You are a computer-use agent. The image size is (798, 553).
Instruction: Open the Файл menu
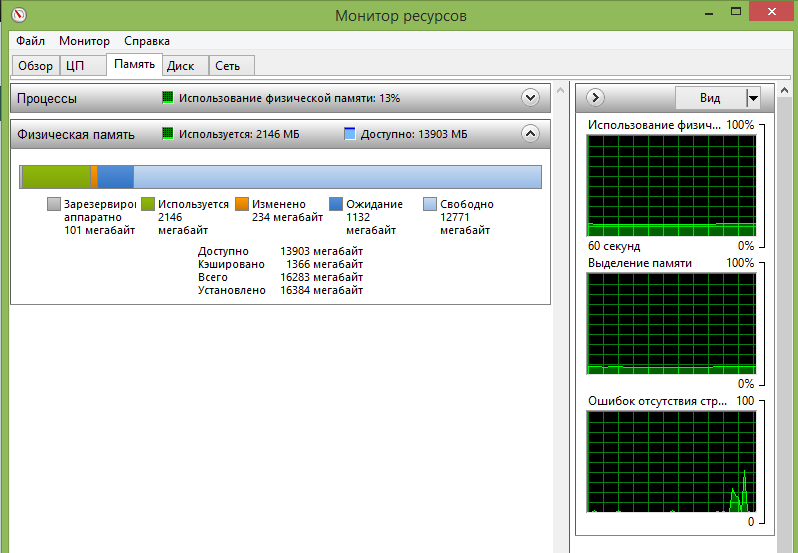(x=31, y=41)
